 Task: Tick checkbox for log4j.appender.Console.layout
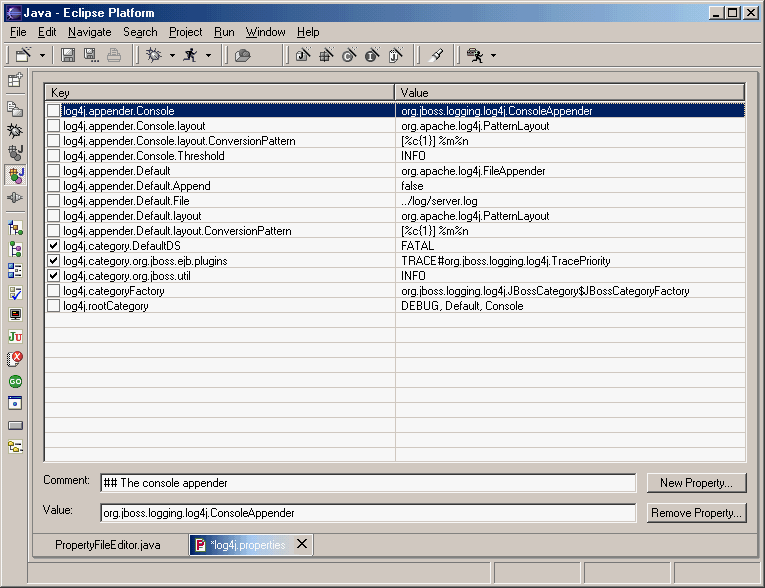tap(53, 126)
